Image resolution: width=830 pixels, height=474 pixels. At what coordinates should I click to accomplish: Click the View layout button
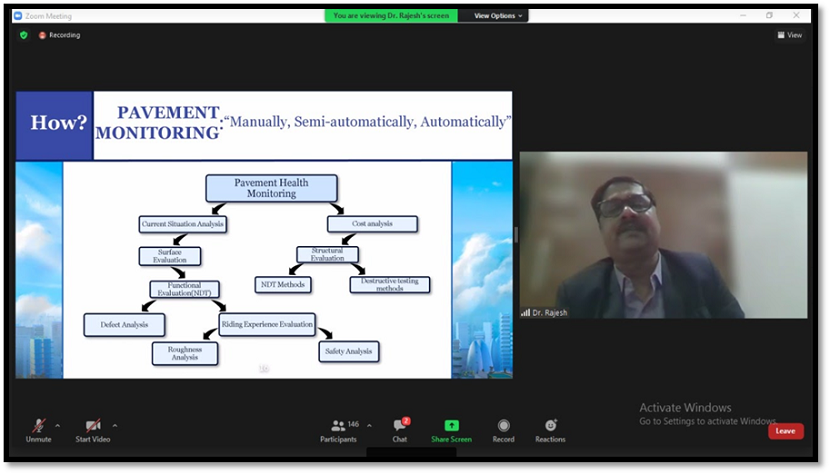789,35
